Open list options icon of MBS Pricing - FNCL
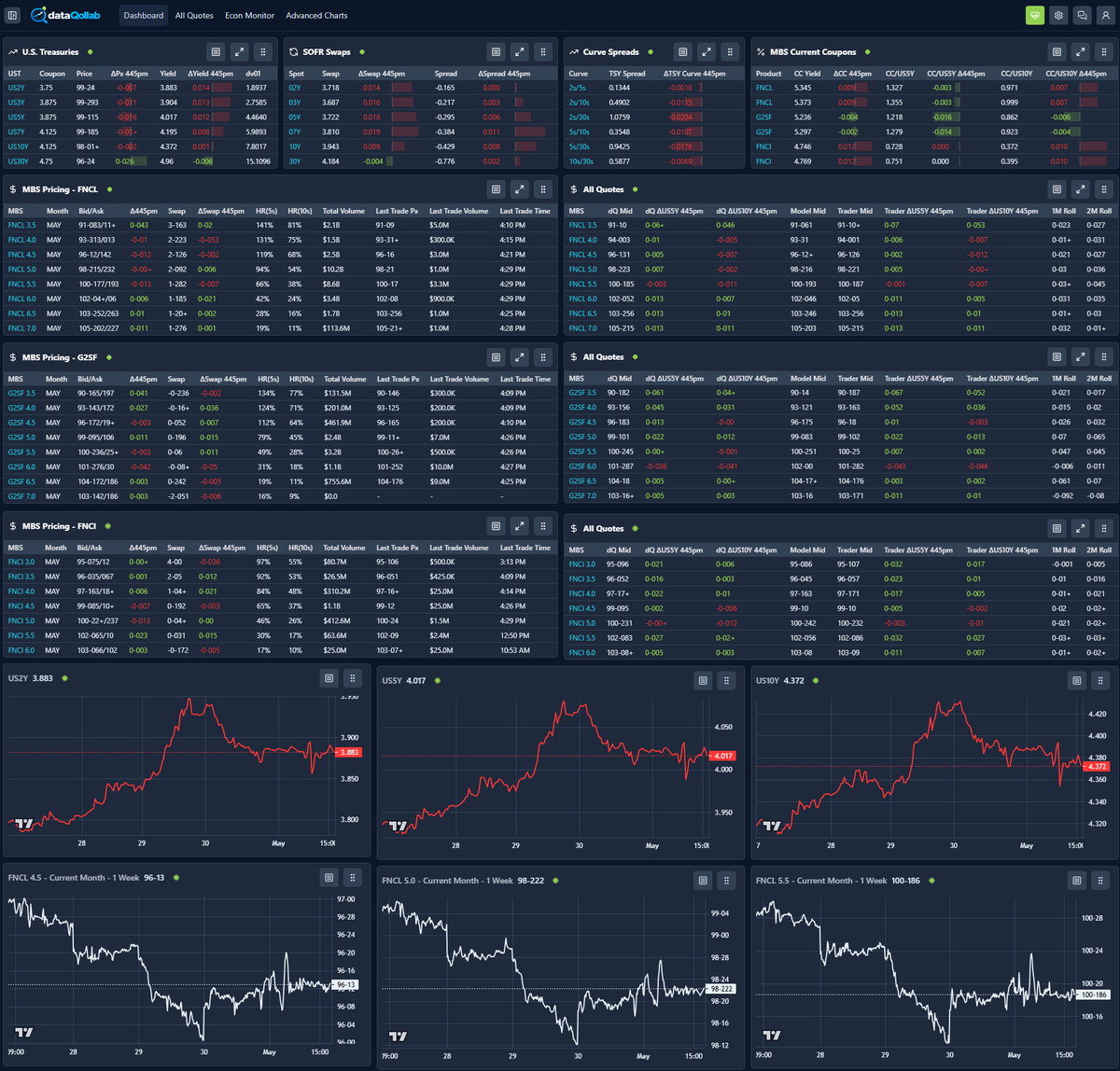This screenshot has width=1120, height=1071. (x=496, y=189)
